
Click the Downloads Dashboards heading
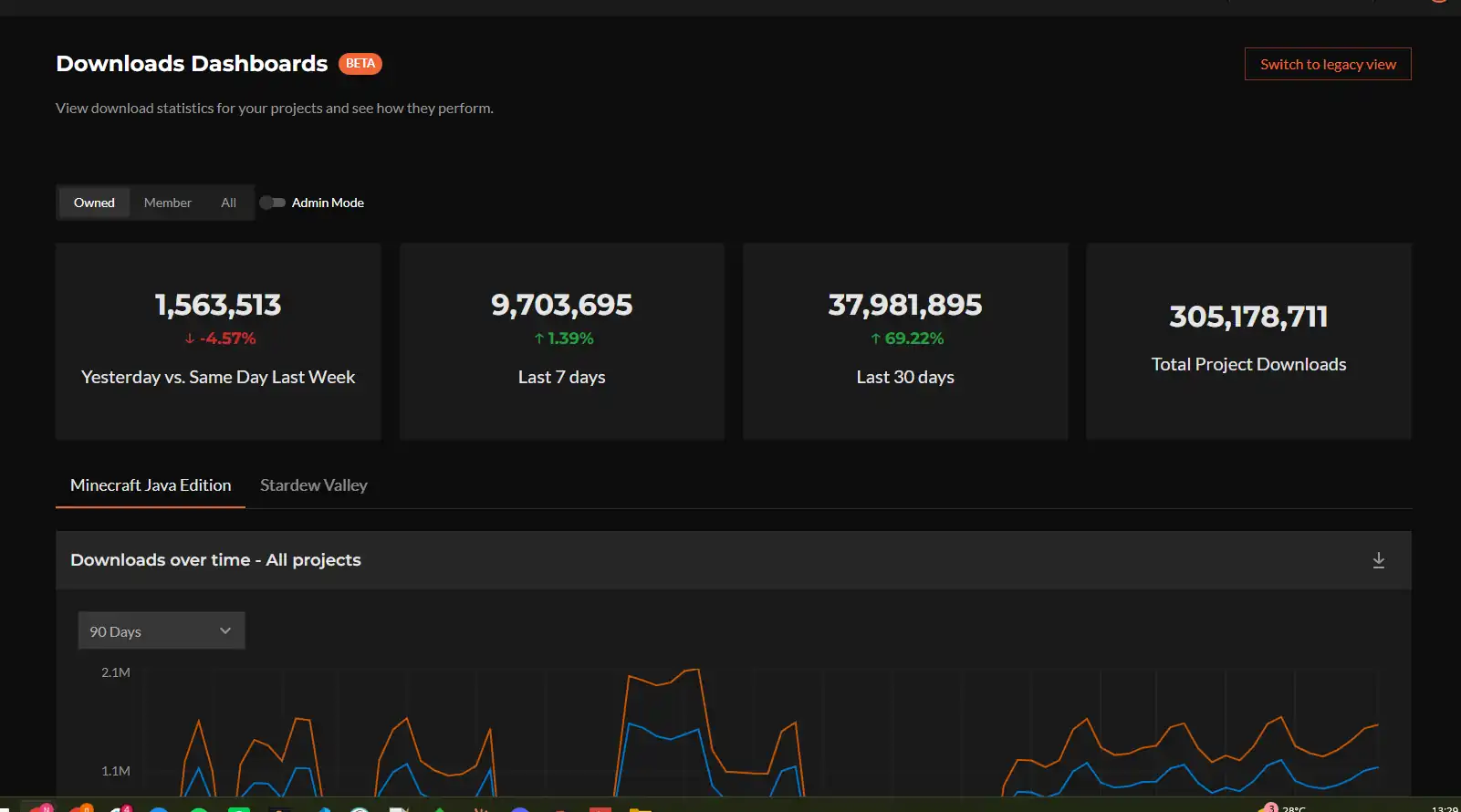pos(192,64)
